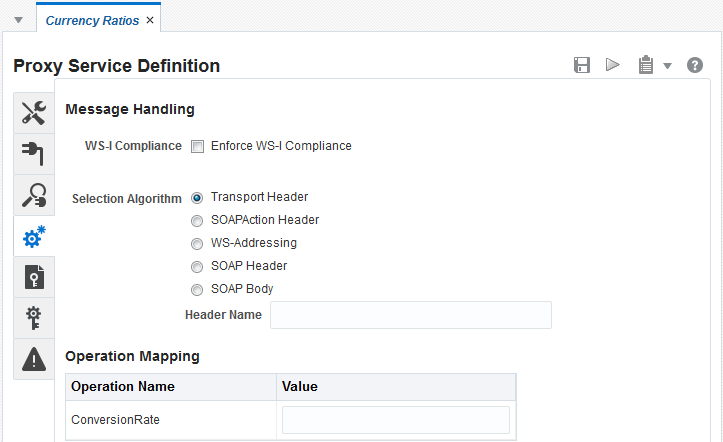
Task: Expand the dropdown arrow beside clipboard icon
Action: [667, 66]
